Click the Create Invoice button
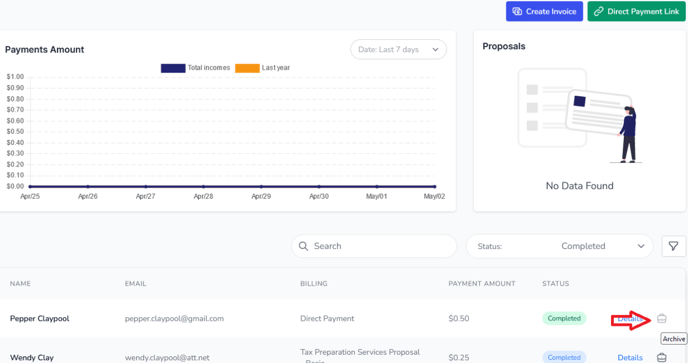The image size is (688, 363). (x=544, y=11)
